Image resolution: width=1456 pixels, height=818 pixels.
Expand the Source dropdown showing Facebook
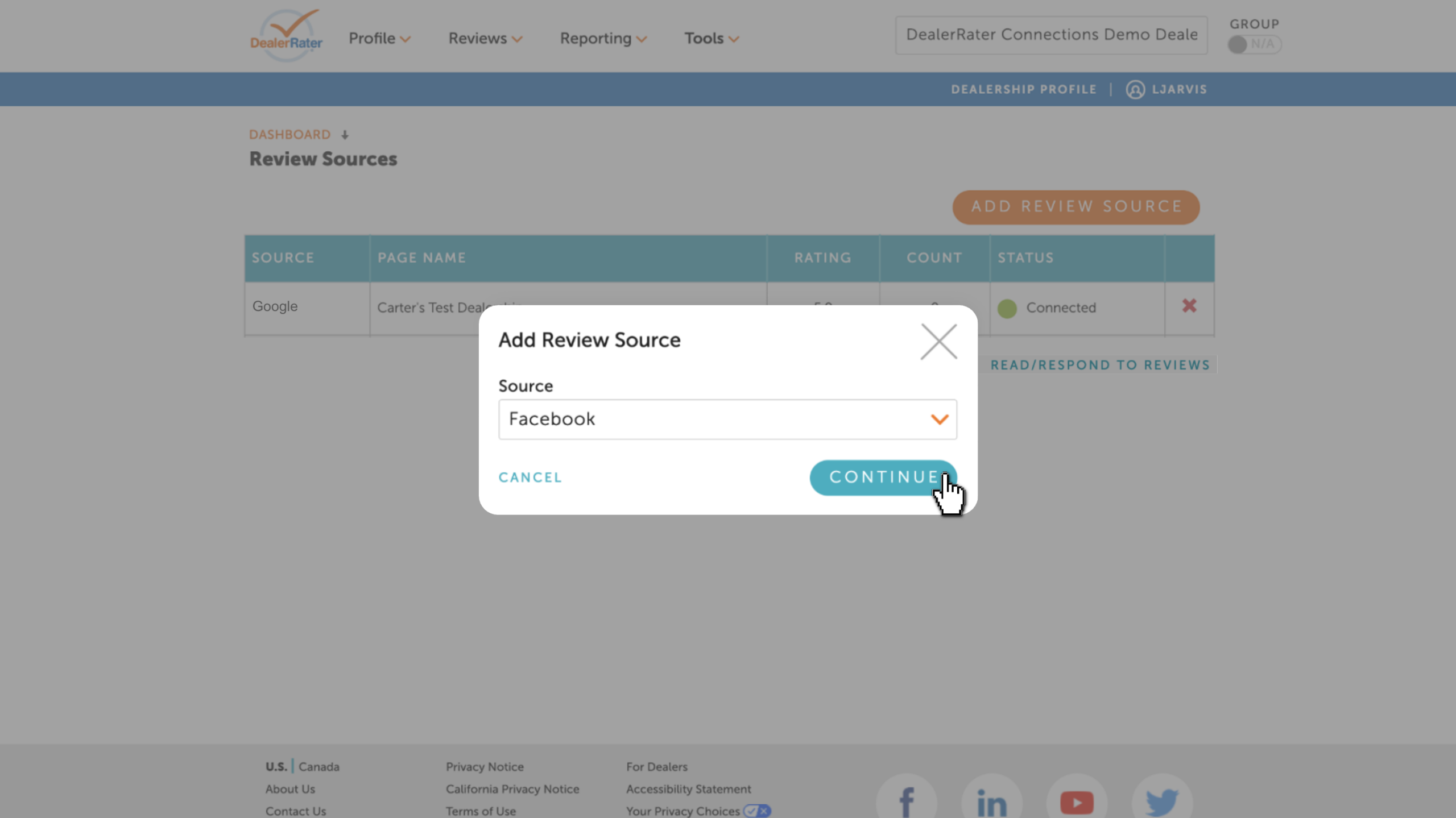point(727,419)
